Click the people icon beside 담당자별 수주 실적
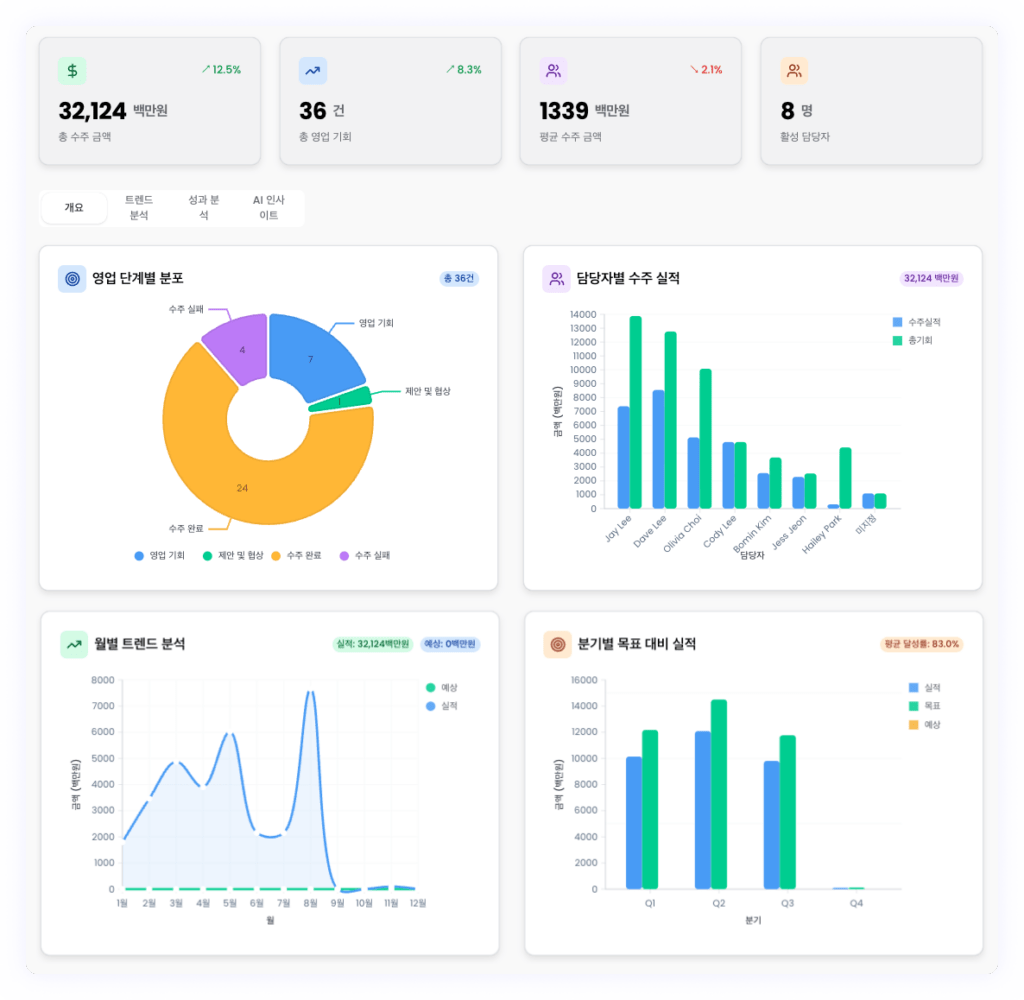 point(556,279)
